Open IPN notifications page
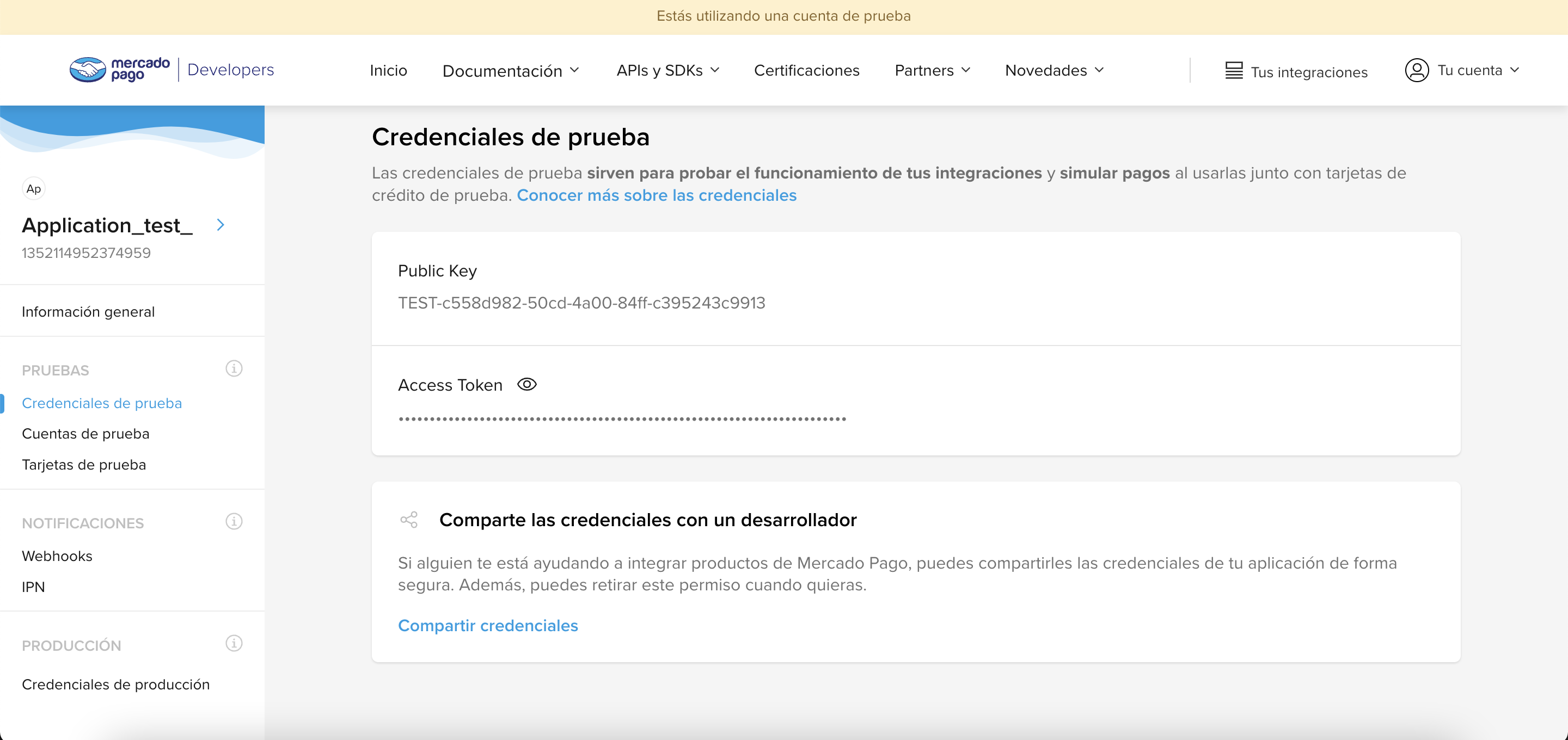1568x740 pixels. 33,587
